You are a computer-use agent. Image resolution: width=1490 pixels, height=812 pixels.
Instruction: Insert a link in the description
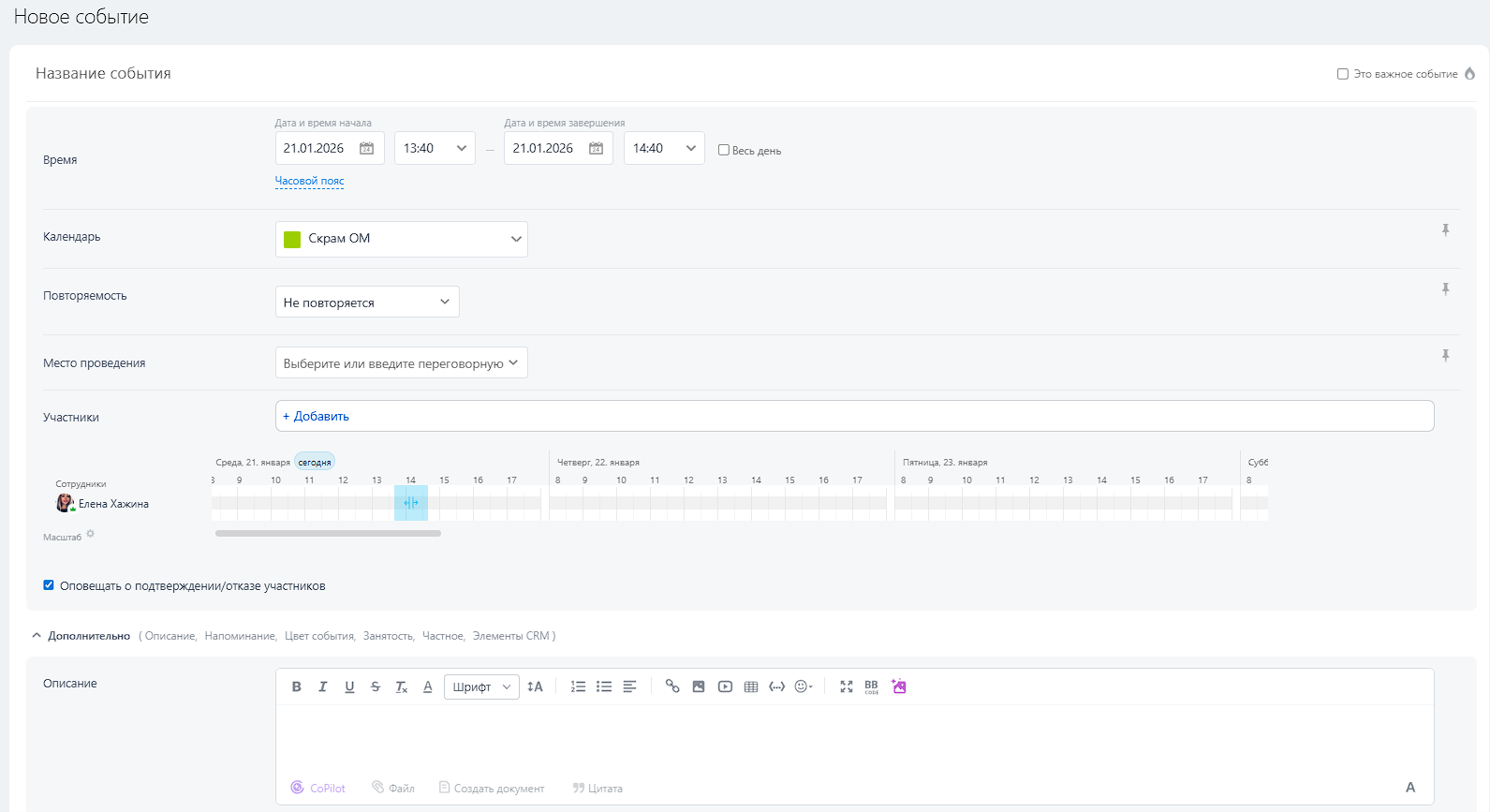[x=672, y=687]
